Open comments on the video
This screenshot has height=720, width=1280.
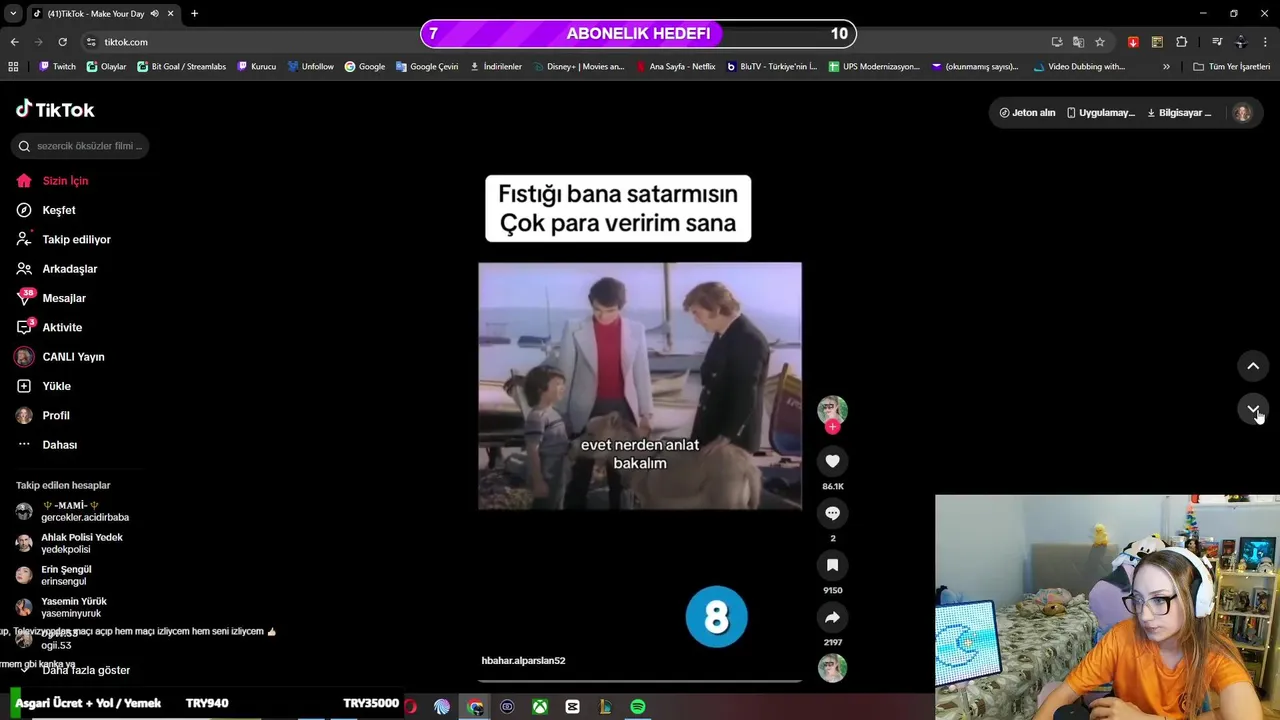click(x=832, y=513)
